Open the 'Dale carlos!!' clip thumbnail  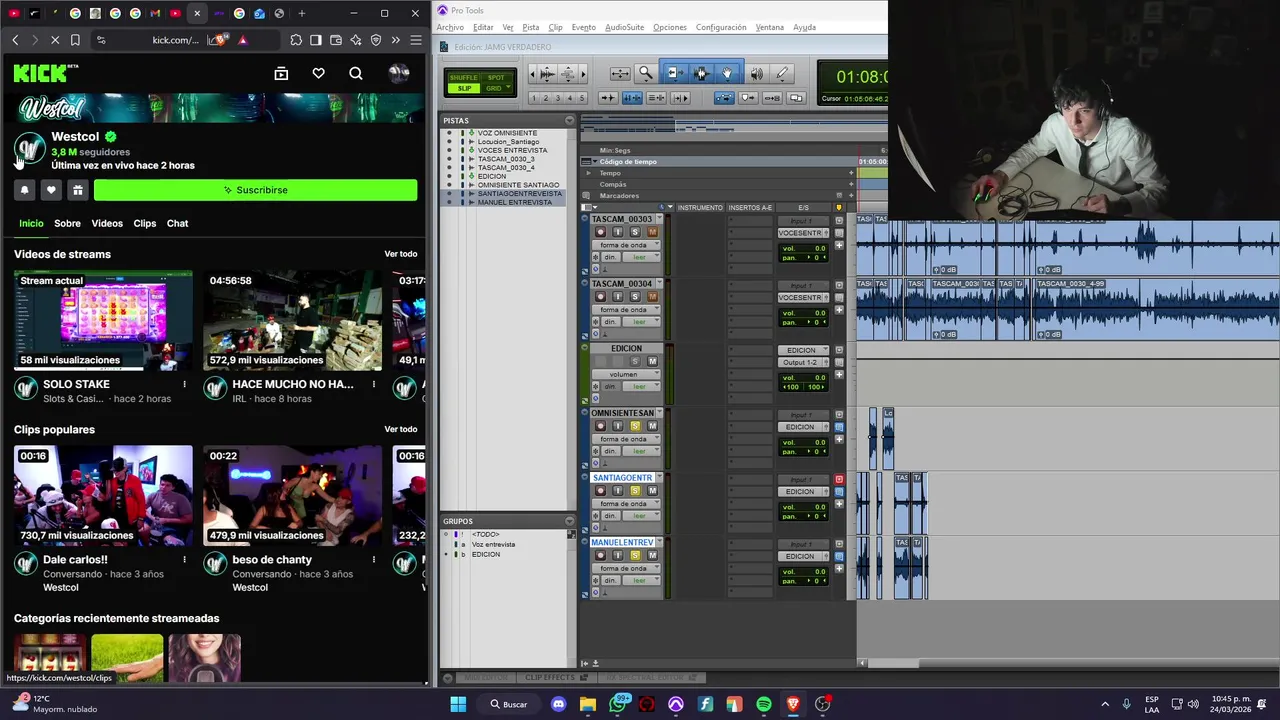103,496
